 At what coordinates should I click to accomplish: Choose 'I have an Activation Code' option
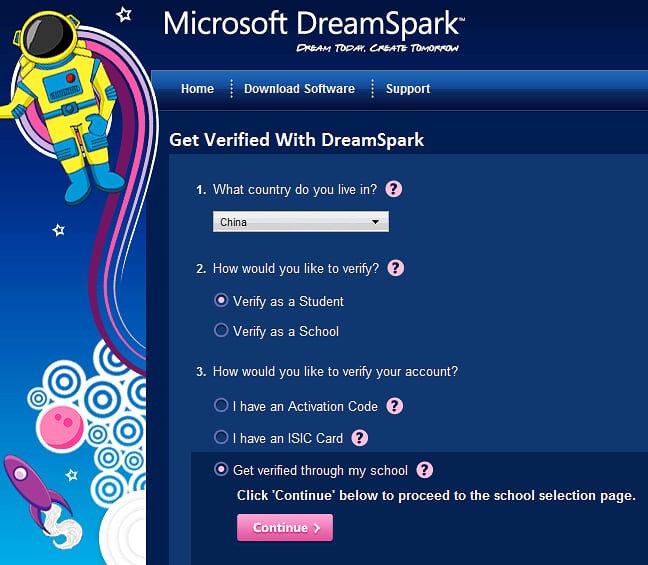click(221, 405)
